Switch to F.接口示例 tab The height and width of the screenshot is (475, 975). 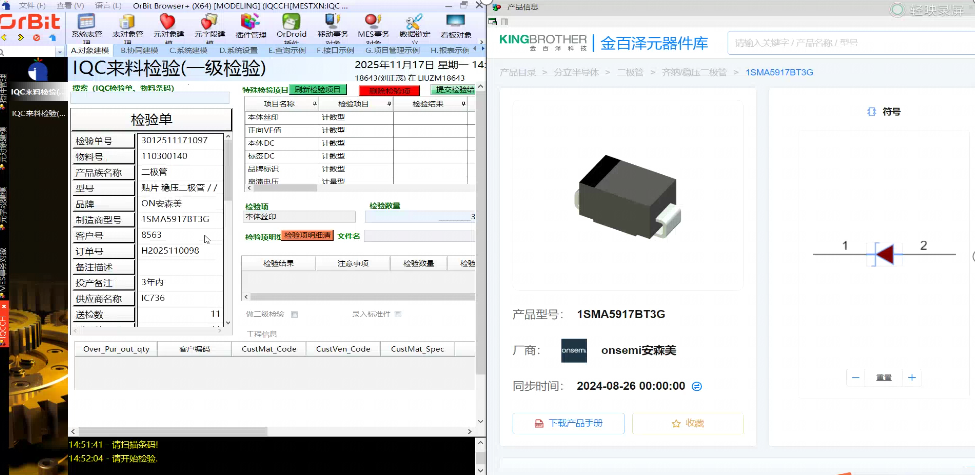point(336,50)
